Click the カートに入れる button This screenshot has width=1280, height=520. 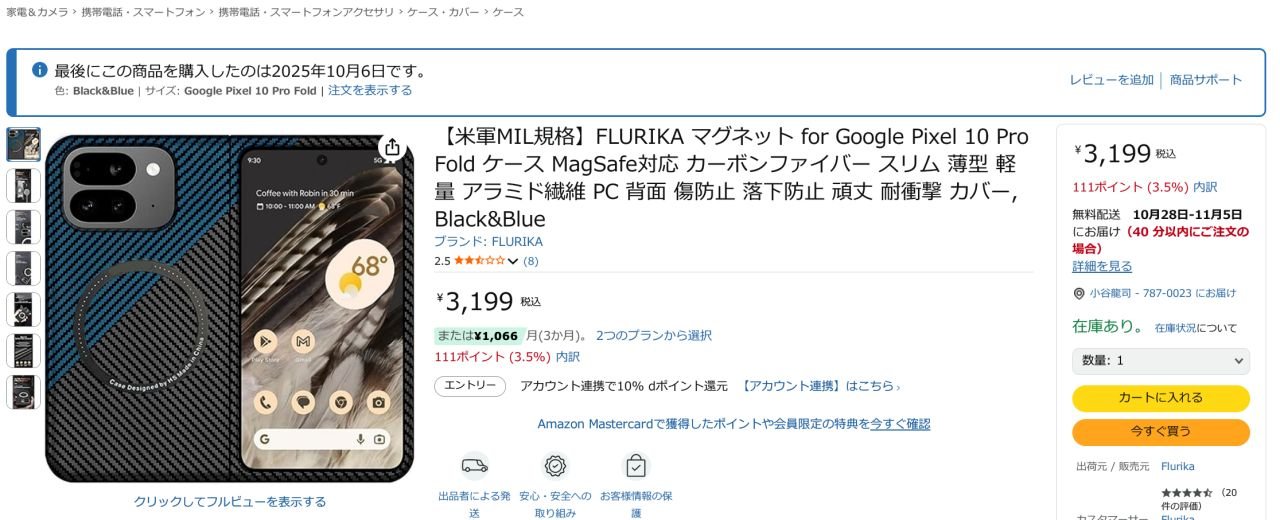1161,398
